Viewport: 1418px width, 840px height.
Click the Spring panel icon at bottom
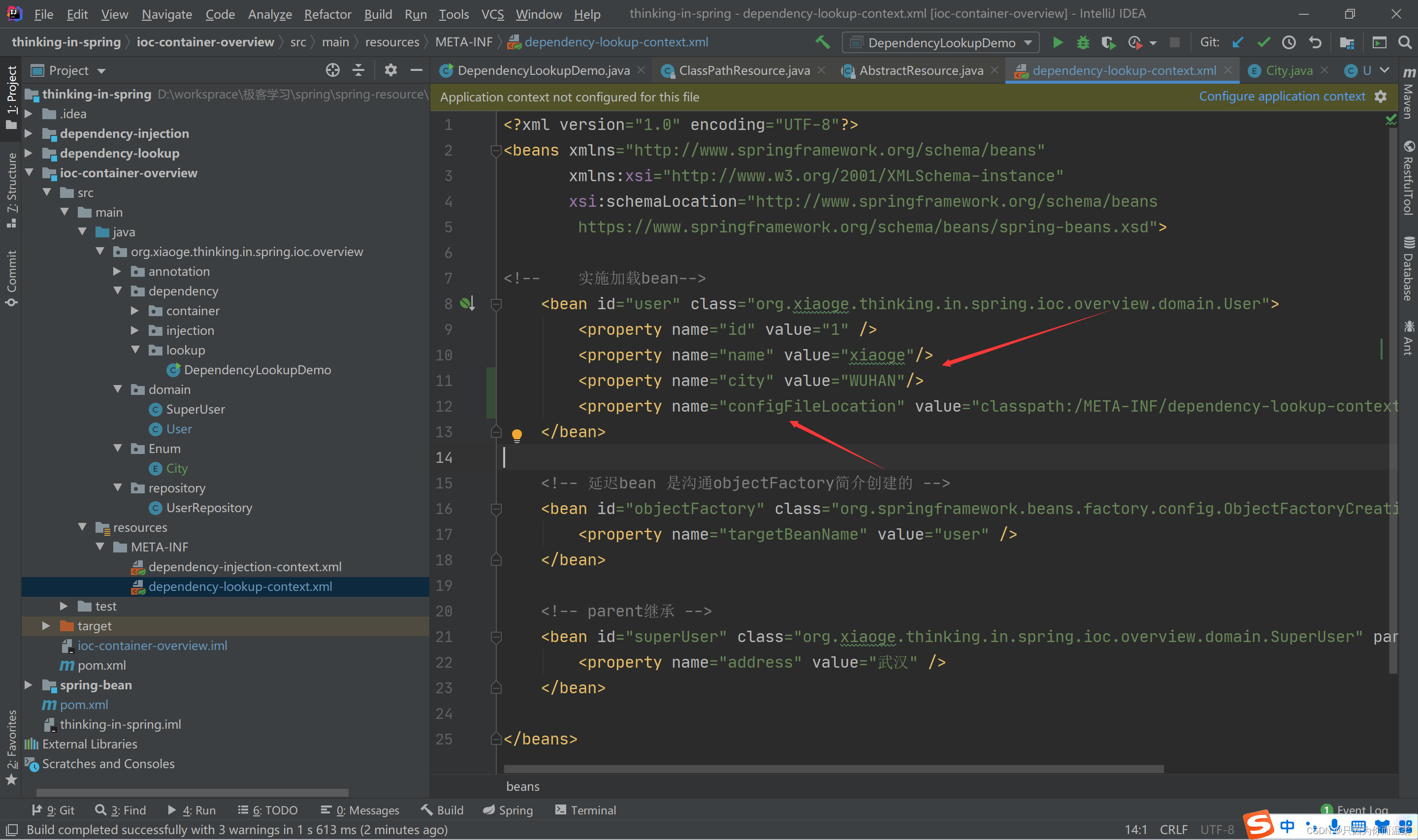pyautogui.click(x=512, y=810)
